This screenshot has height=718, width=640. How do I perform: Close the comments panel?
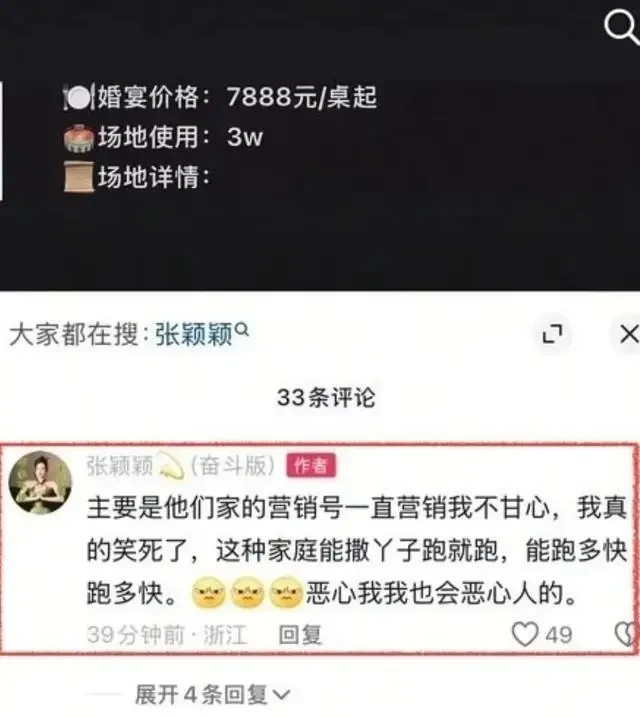629,334
